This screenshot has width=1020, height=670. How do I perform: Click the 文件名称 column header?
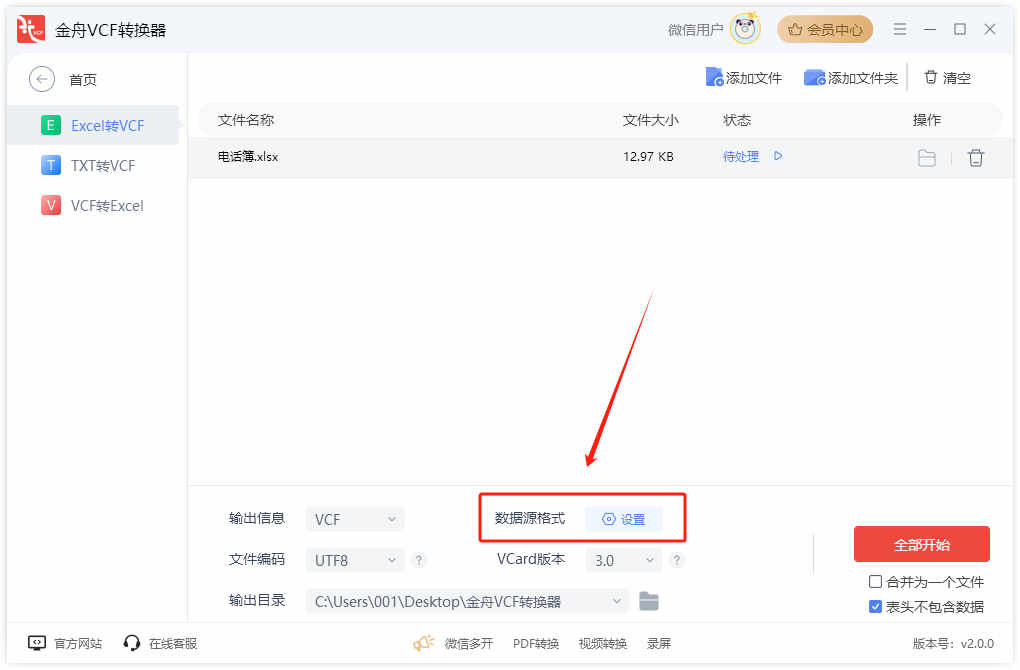tap(245, 120)
